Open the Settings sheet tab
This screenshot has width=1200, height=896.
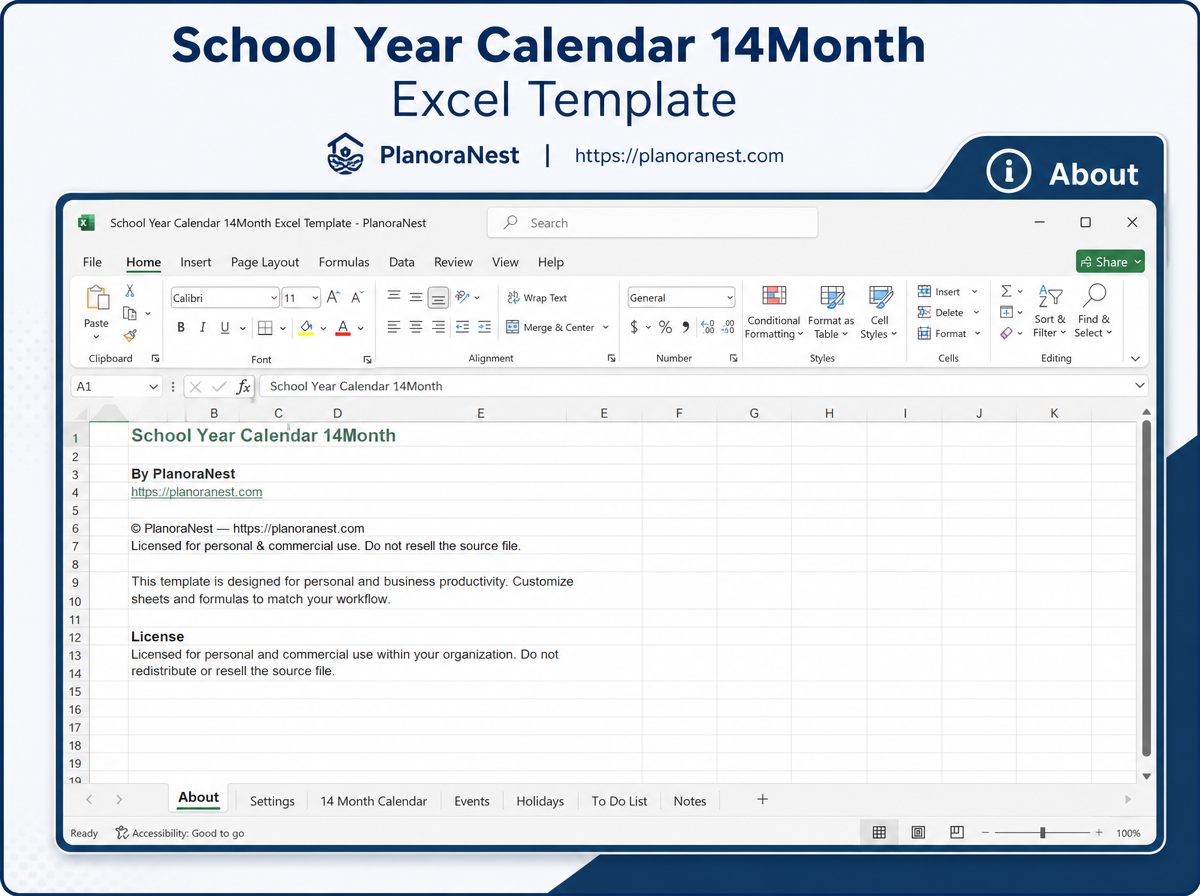click(x=272, y=801)
